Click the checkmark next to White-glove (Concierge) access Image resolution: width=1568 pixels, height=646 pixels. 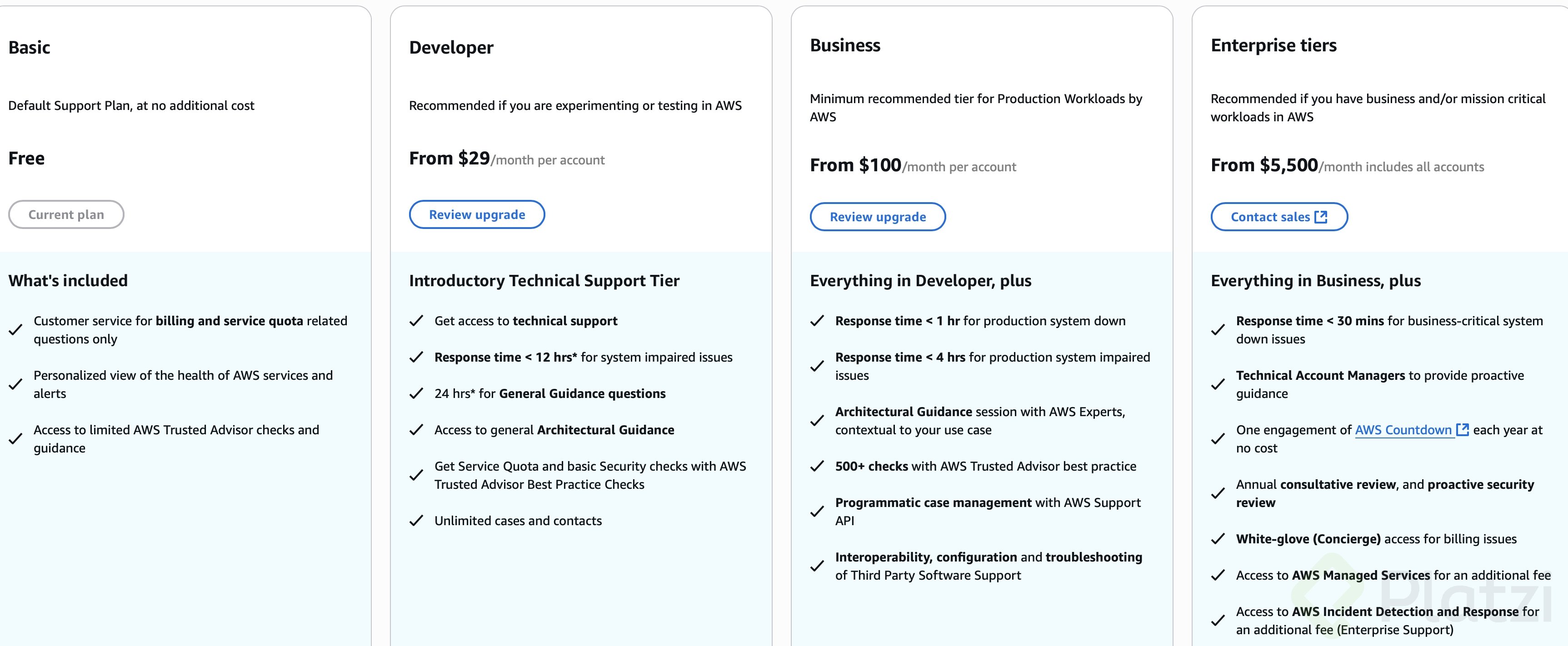coord(1218,539)
